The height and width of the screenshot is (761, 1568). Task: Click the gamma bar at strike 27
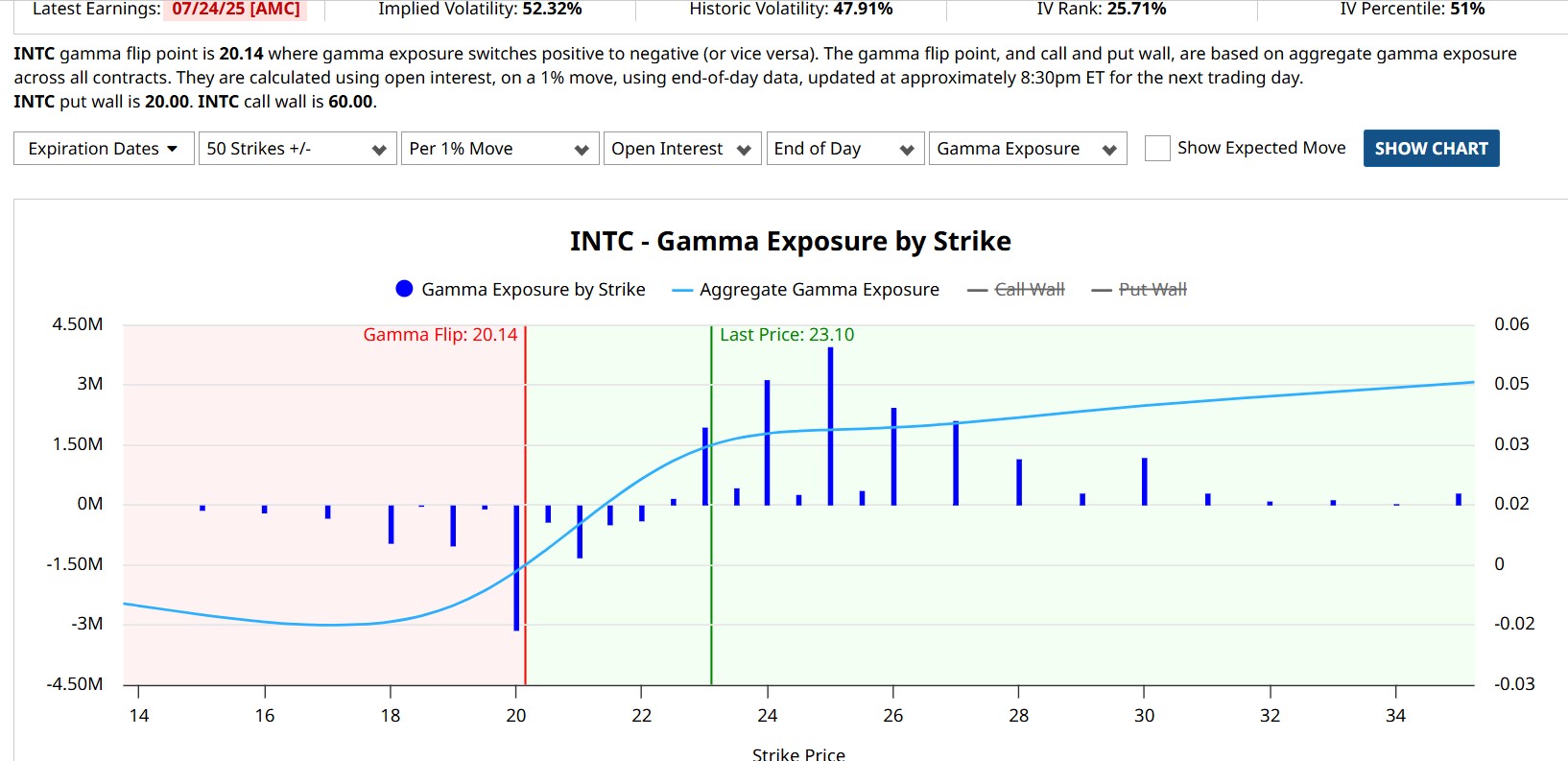[956, 464]
